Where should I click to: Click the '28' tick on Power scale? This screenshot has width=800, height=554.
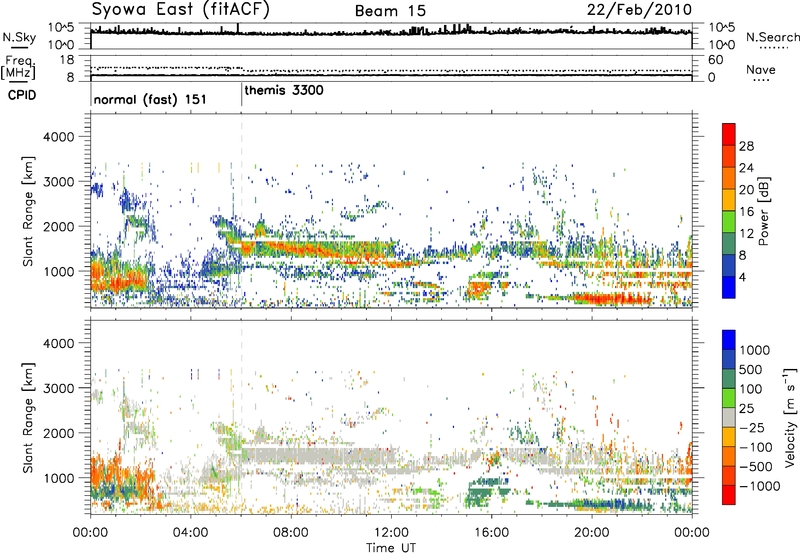tap(746, 146)
